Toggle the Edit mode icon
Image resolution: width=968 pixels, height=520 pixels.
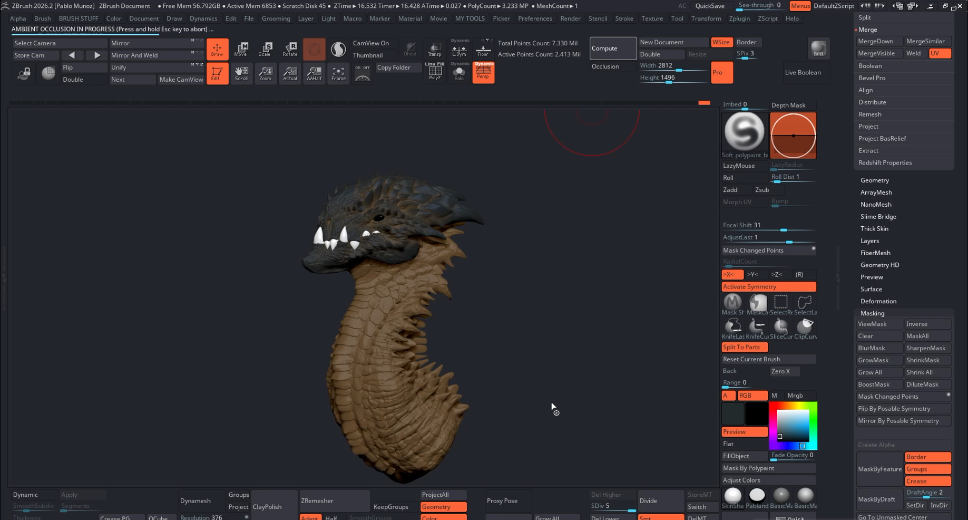[217, 73]
